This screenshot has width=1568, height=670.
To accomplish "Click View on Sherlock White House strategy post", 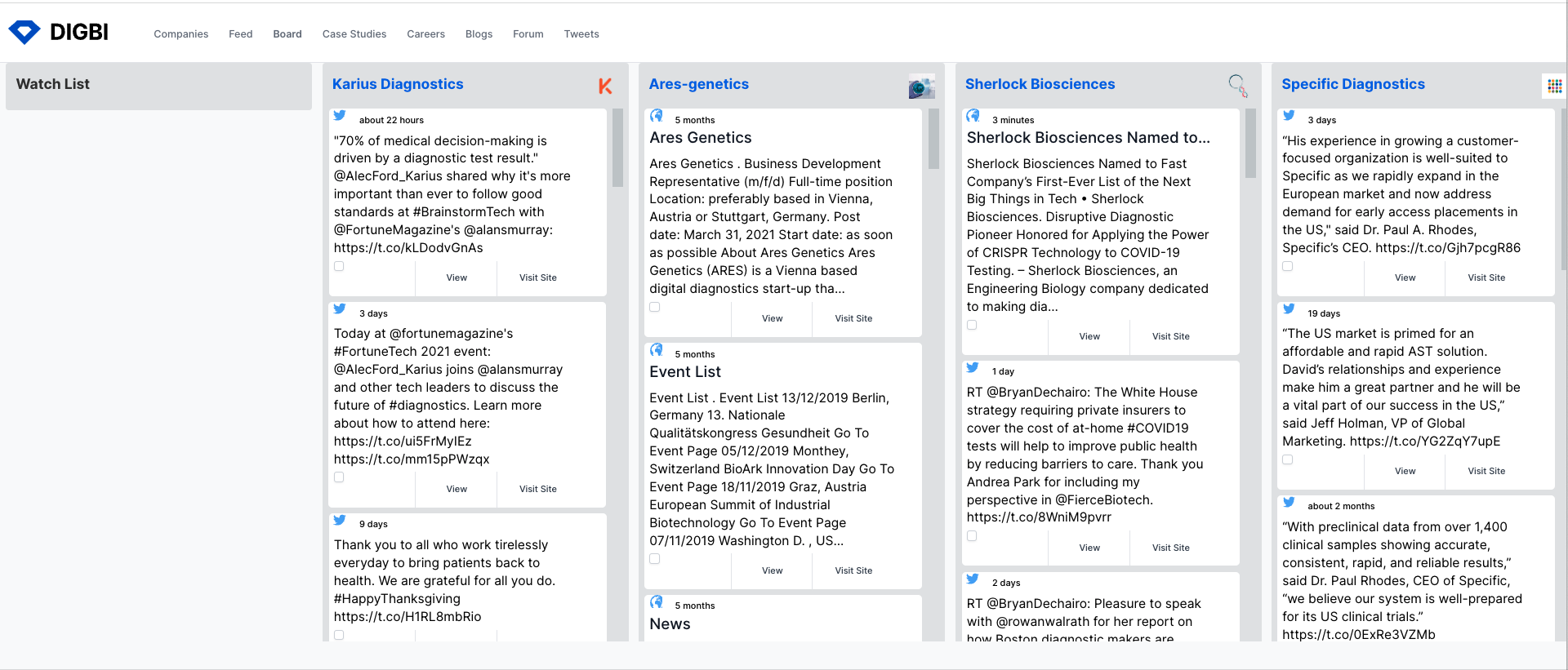I will [1089, 548].
